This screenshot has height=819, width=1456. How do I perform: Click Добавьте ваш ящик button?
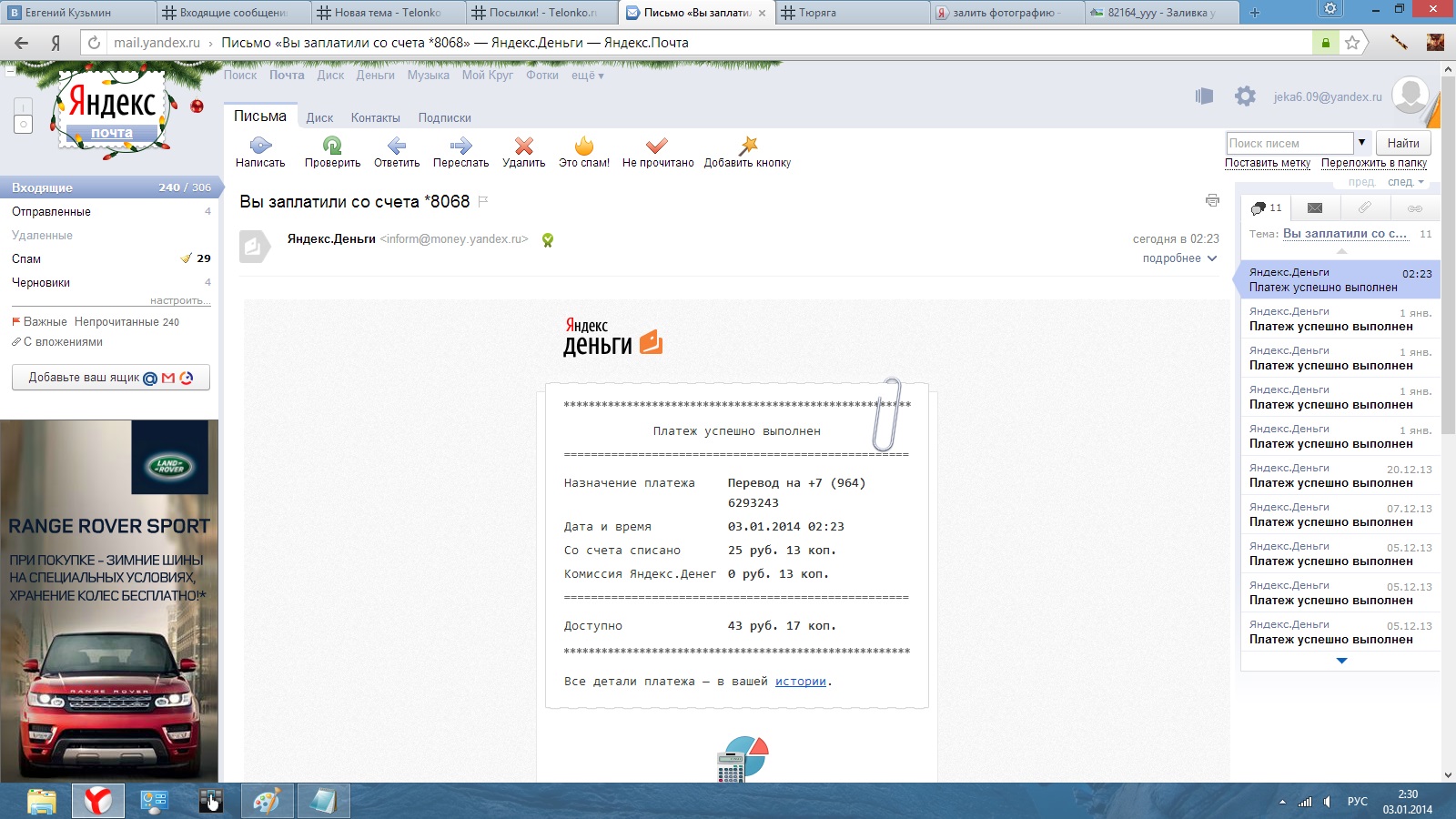111,378
